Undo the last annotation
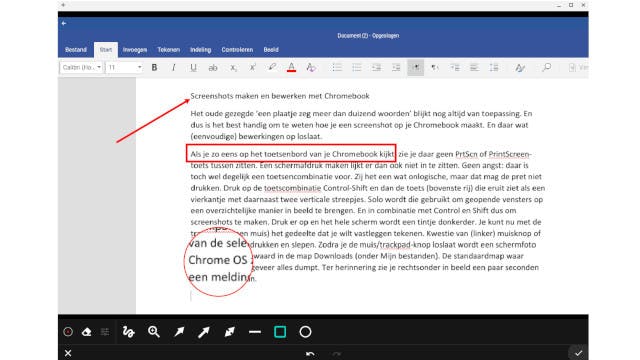 (310, 354)
